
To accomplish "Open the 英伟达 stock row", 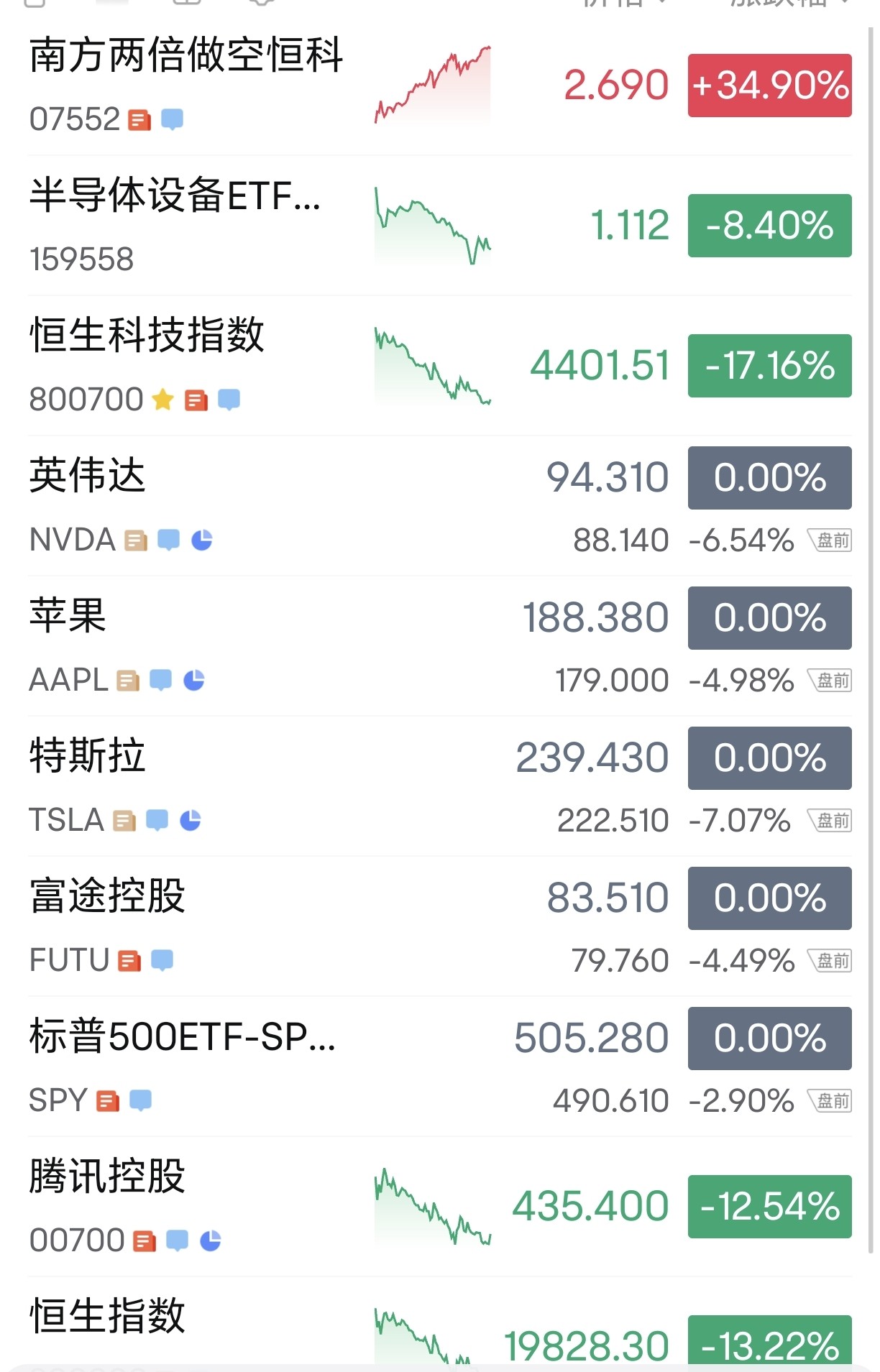I will (x=440, y=506).
